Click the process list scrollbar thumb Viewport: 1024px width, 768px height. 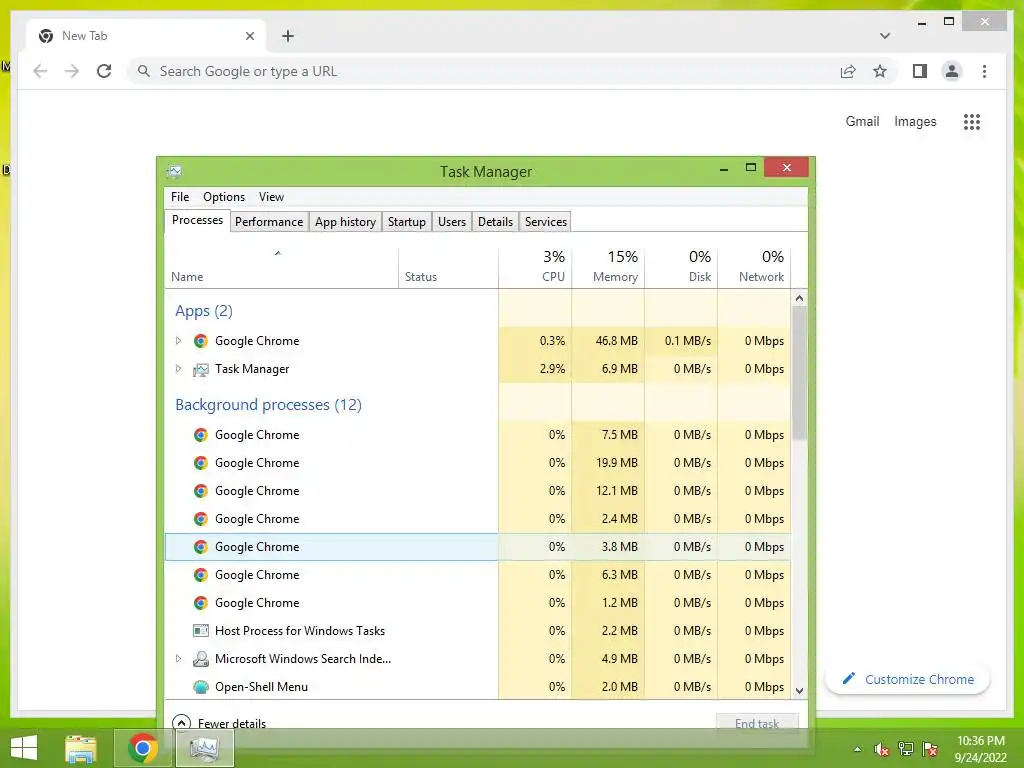coord(799,373)
